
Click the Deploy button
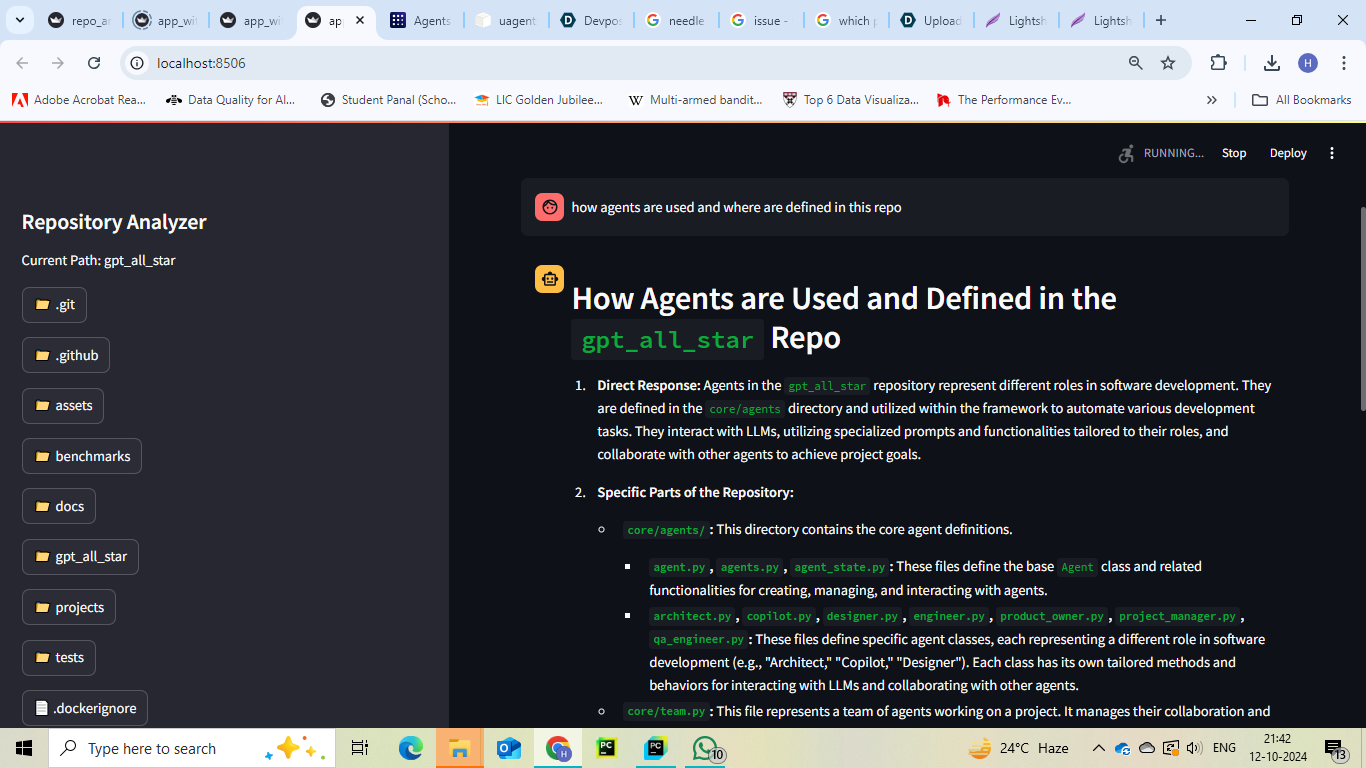[1288, 153]
